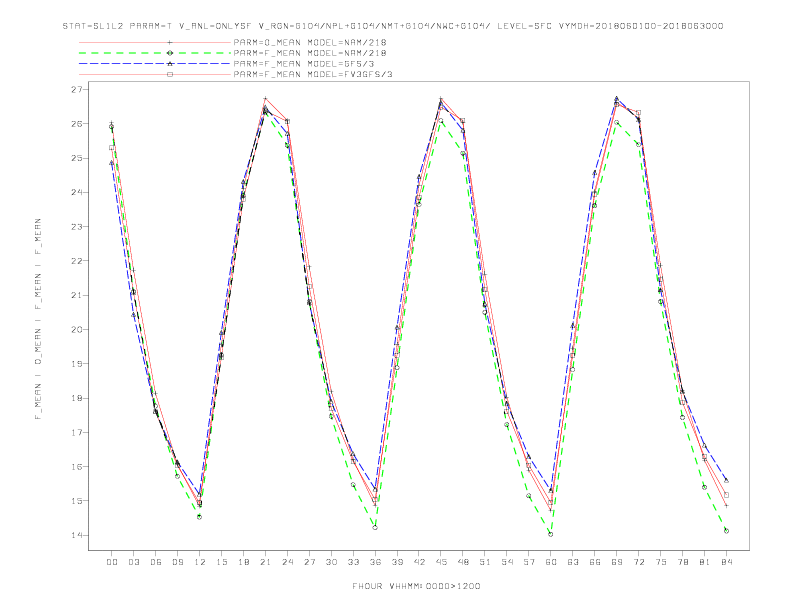Click x-axis forecast hour label 33
The width and height of the screenshot is (792, 612).
coord(353,562)
